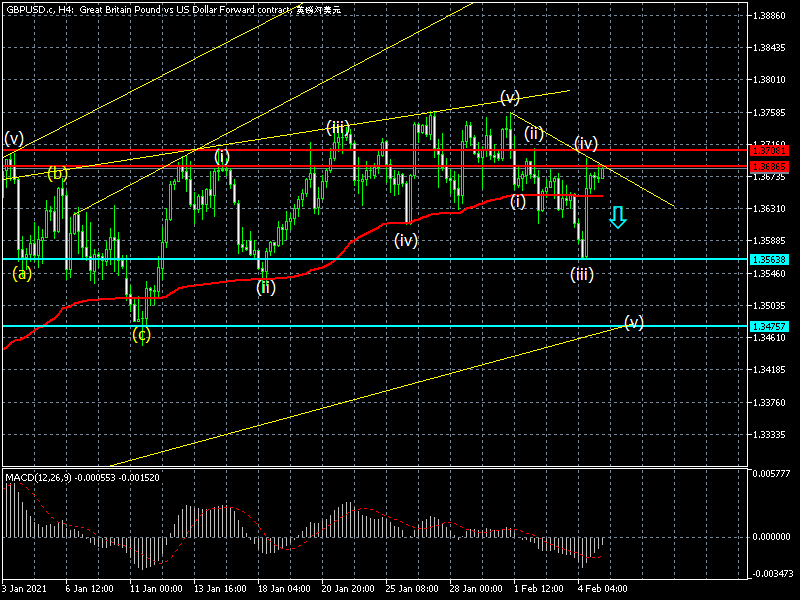Click the 25 Jan 08:00 time label

pyautogui.click(x=411, y=589)
